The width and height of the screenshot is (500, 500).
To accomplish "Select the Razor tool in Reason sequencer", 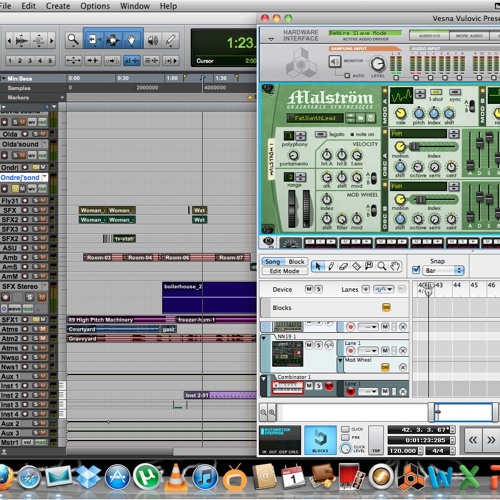I will click(356, 266).
